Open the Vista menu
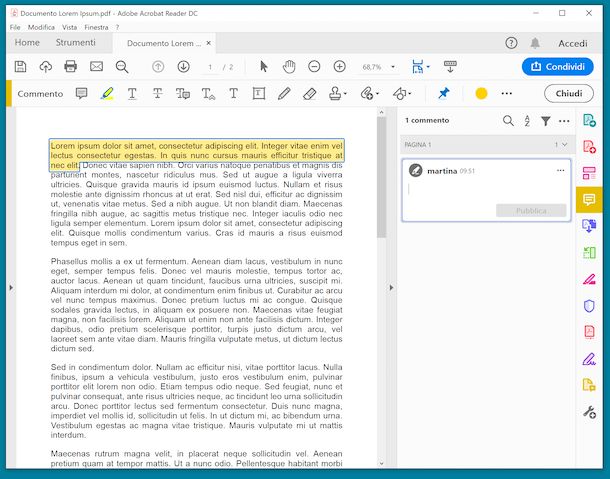Viewport: 610px width, 479px height. tap(70, 27)
